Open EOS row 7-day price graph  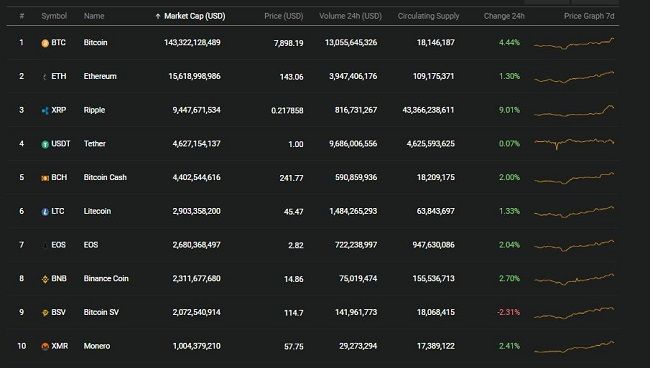point(574,246)
